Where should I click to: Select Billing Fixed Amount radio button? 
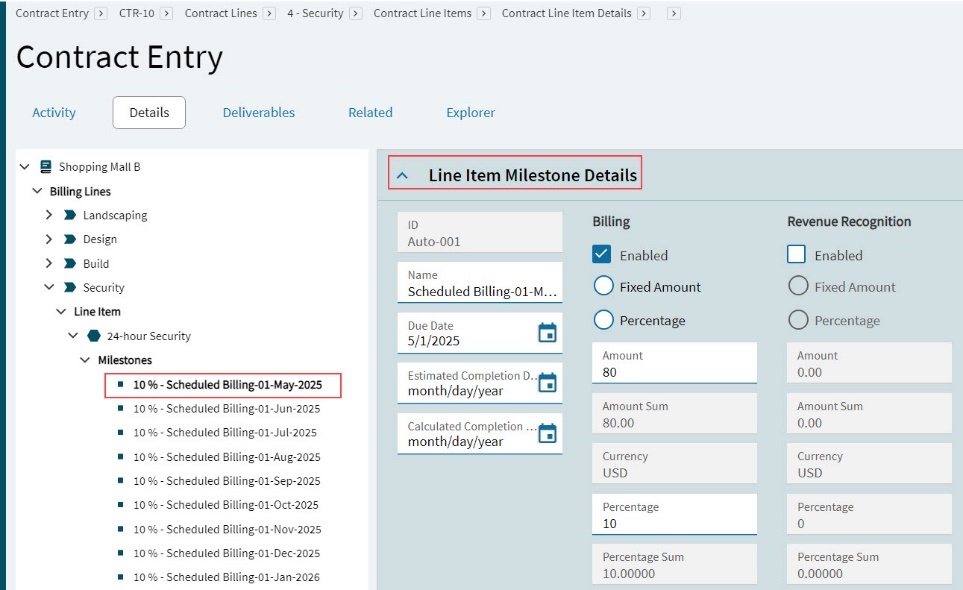click(x=604, y=286)
